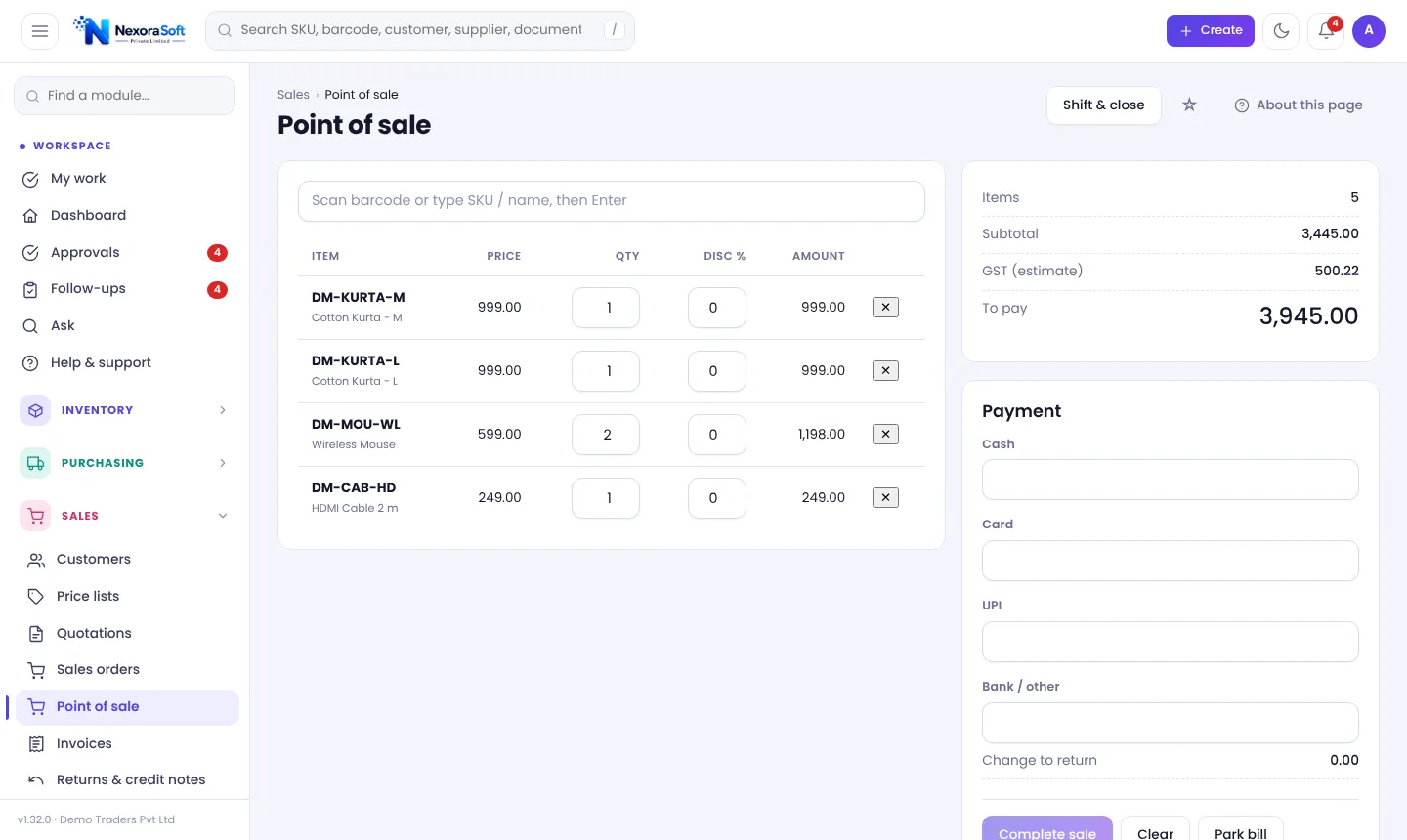
Task: Click the Cash payment field
Action: click(1171, 480)
